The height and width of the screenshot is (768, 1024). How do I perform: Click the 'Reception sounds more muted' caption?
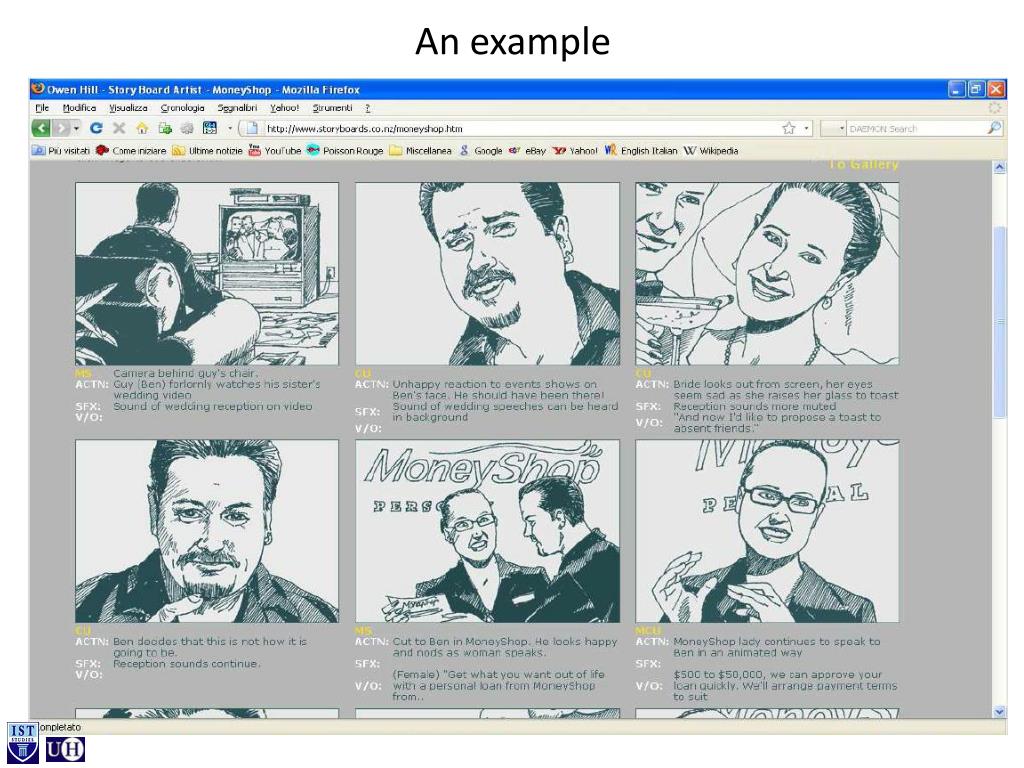coord(754,406)
